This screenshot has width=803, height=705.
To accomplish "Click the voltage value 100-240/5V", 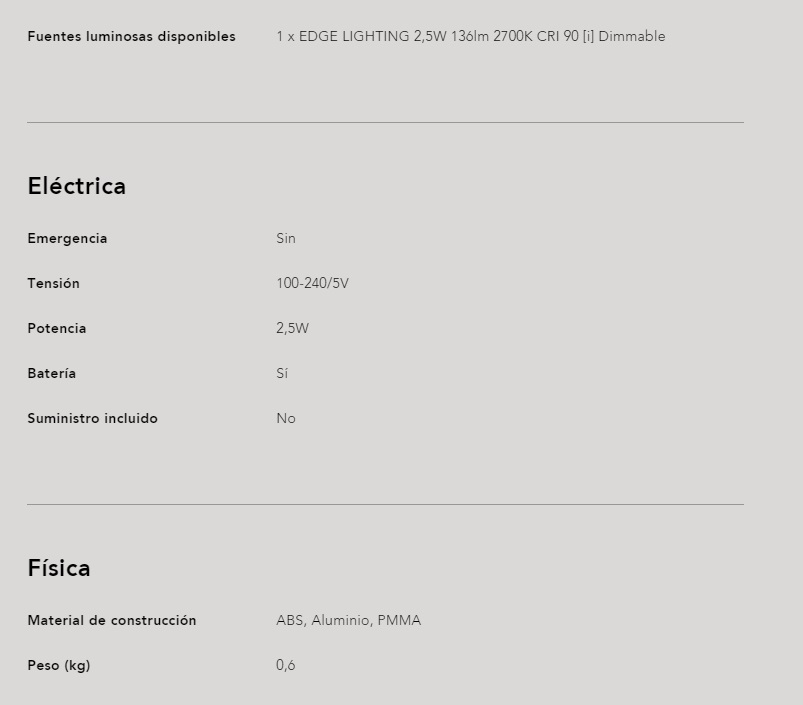I will coord(312,283).
